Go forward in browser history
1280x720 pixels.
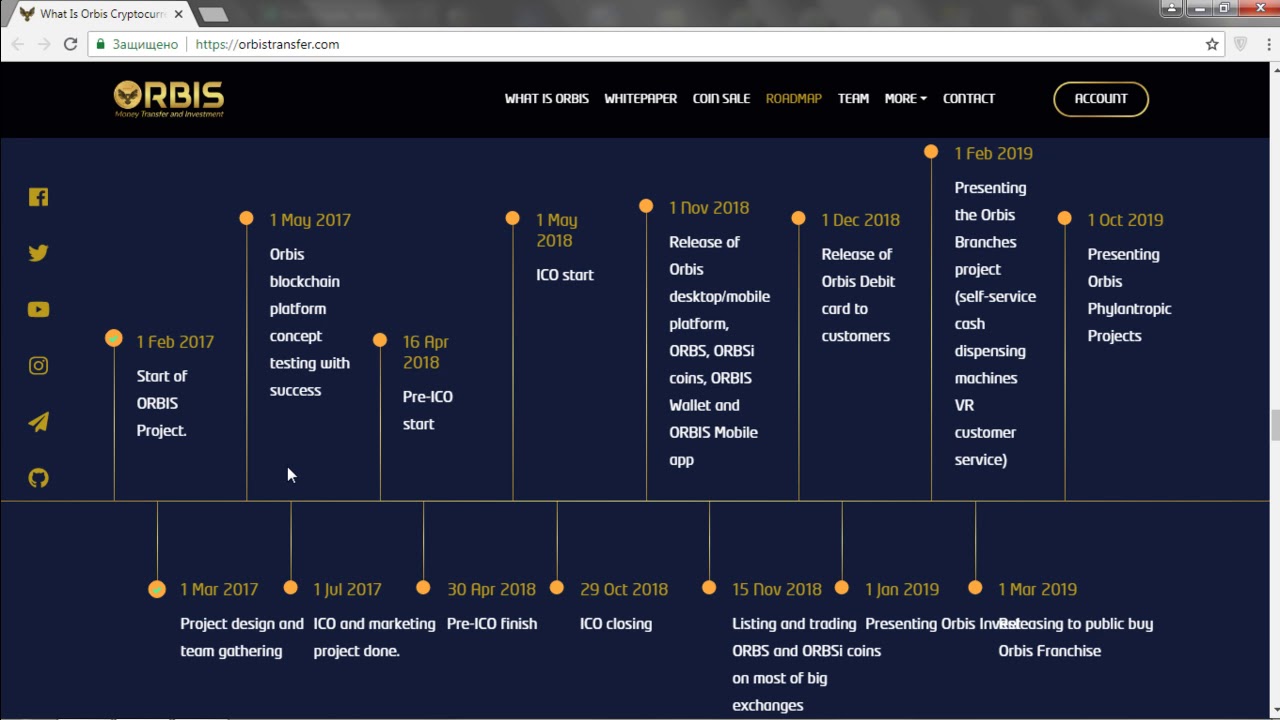click(x=44, y=44)
